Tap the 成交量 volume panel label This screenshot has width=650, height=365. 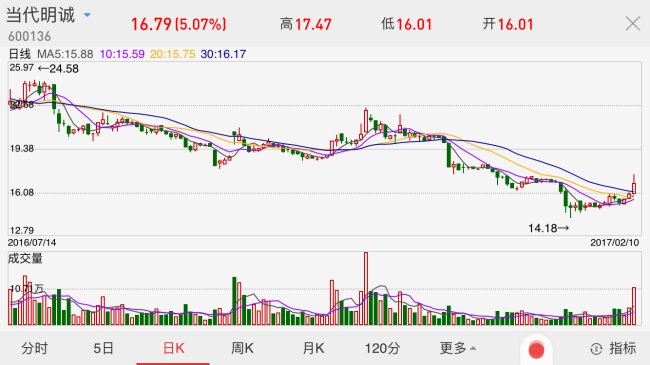(x=25, y=258)
